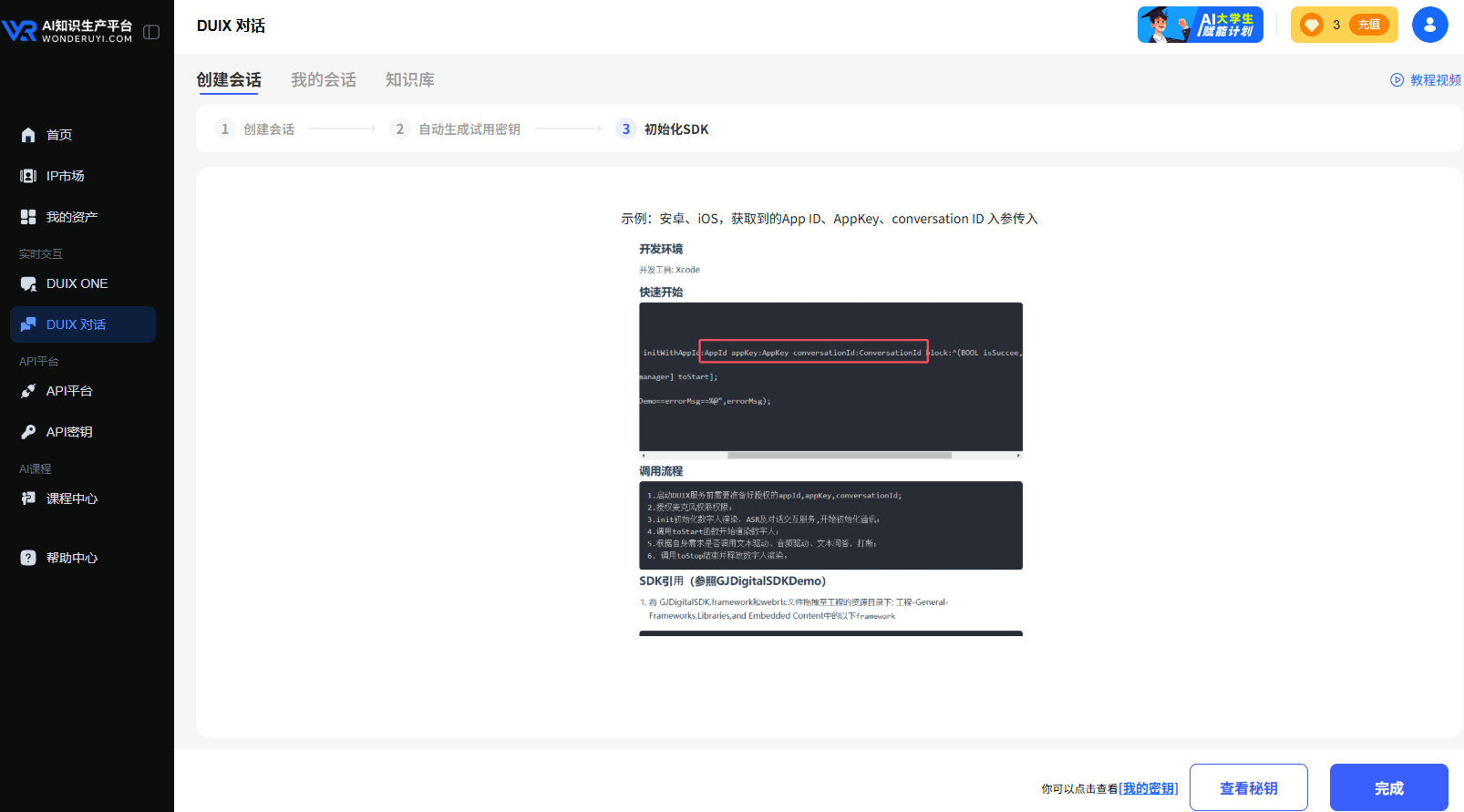Click the code block horizontal scrollbar
1464x812 pixels.
(839, 455)
